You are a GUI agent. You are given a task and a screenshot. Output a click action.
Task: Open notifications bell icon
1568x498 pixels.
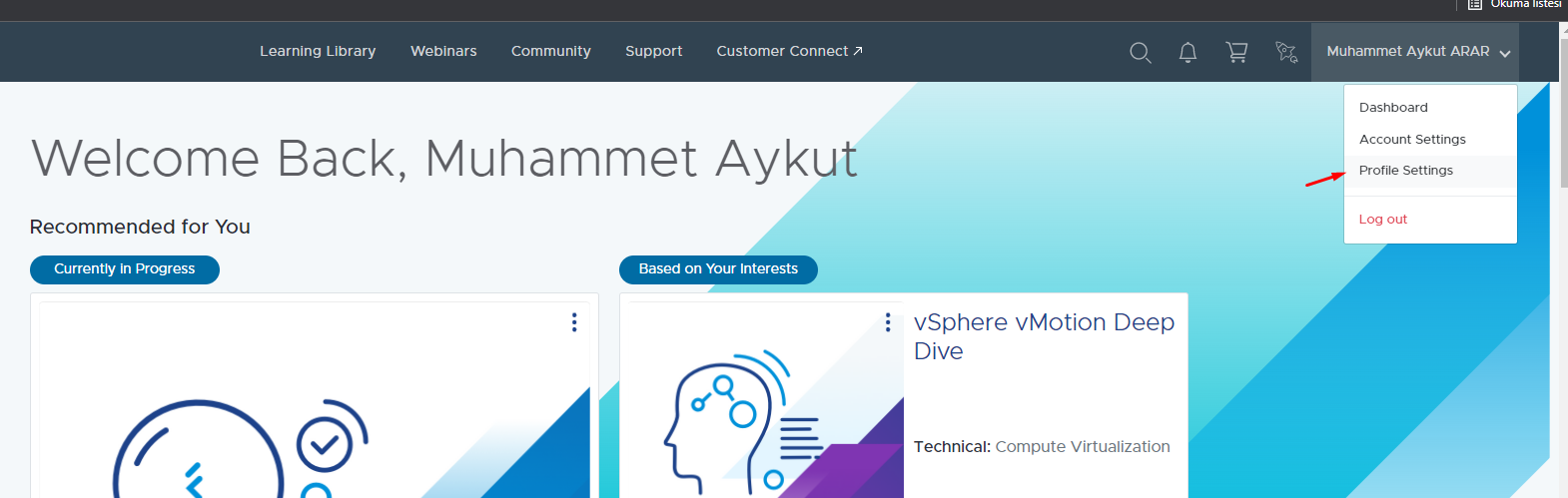1187,52
